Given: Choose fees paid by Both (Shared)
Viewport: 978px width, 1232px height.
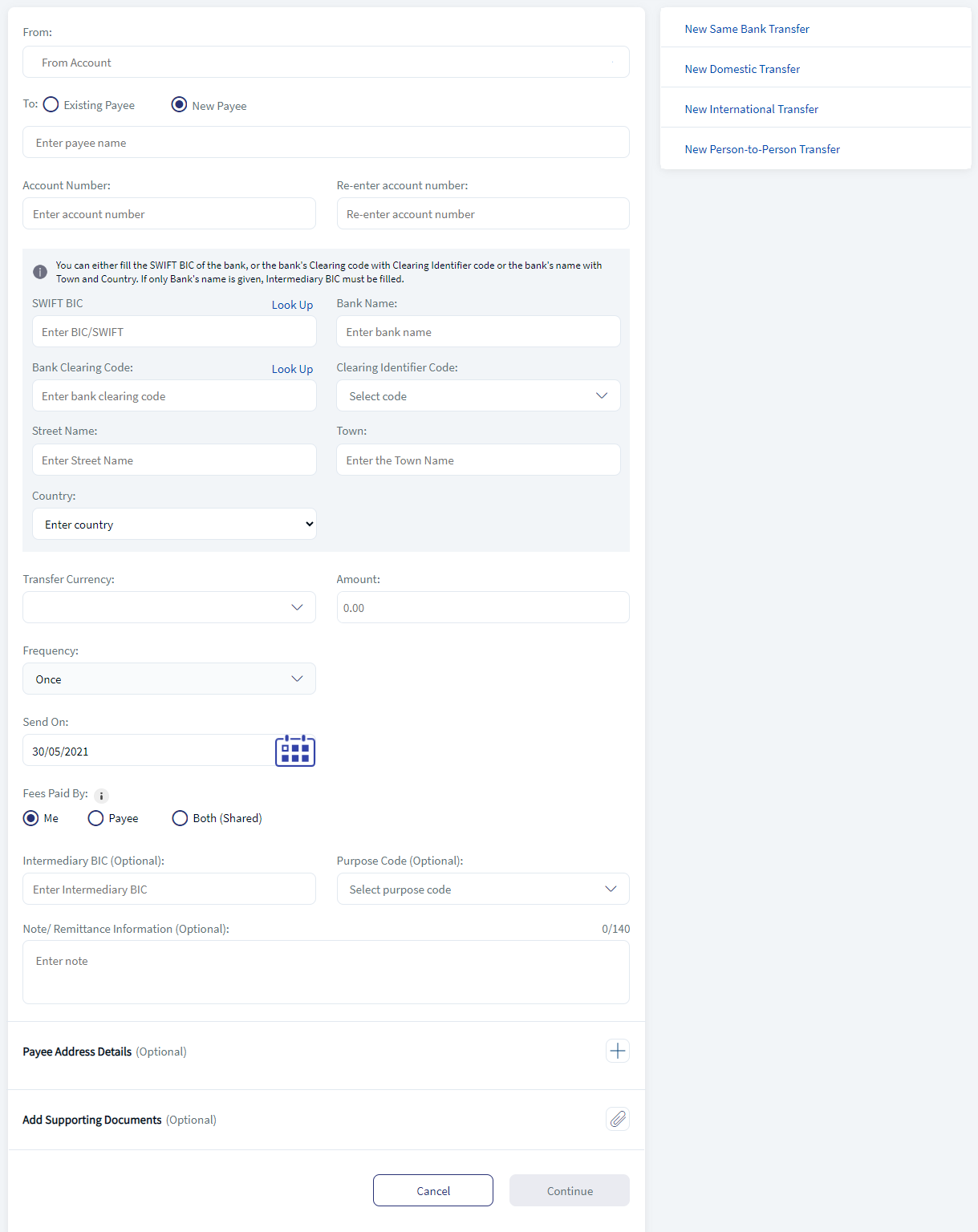Looking at the screenshot, I should click(x=180, y=818).
